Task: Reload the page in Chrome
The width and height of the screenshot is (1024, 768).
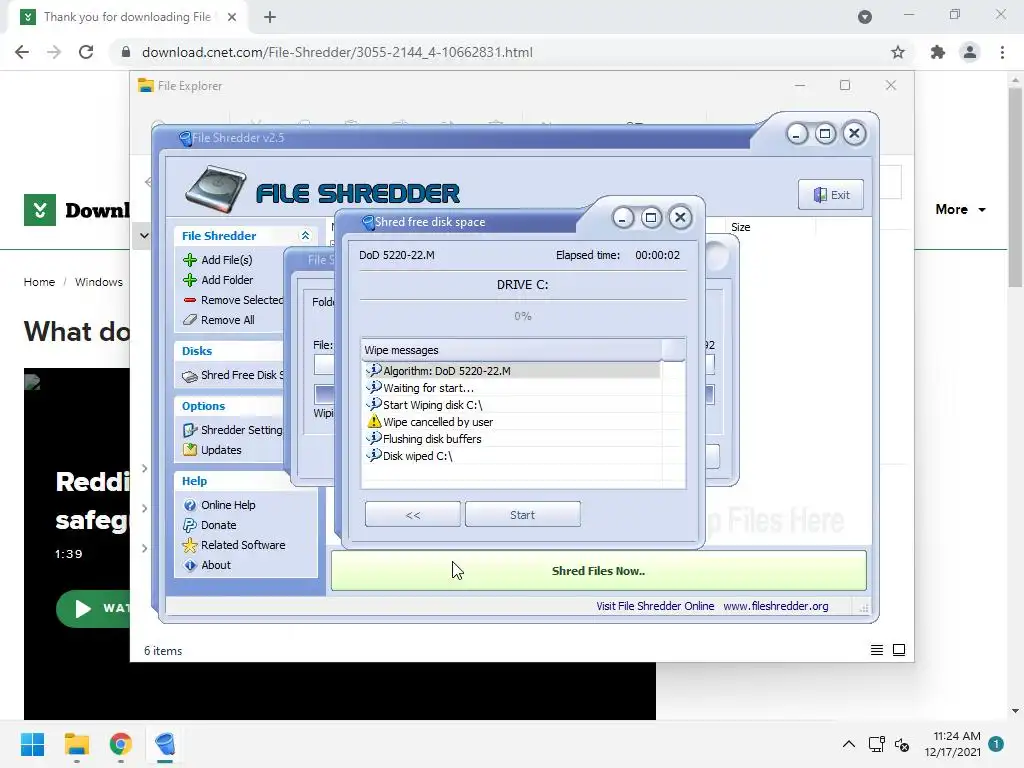Action: pos(86,52)
